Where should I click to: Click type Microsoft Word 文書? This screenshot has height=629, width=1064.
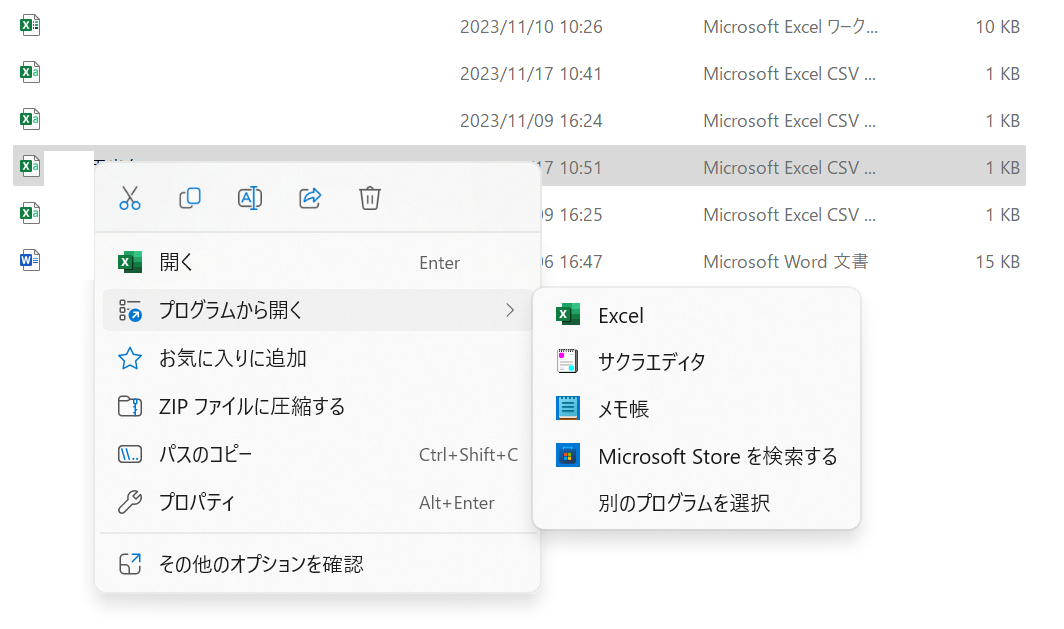point(786,262)
